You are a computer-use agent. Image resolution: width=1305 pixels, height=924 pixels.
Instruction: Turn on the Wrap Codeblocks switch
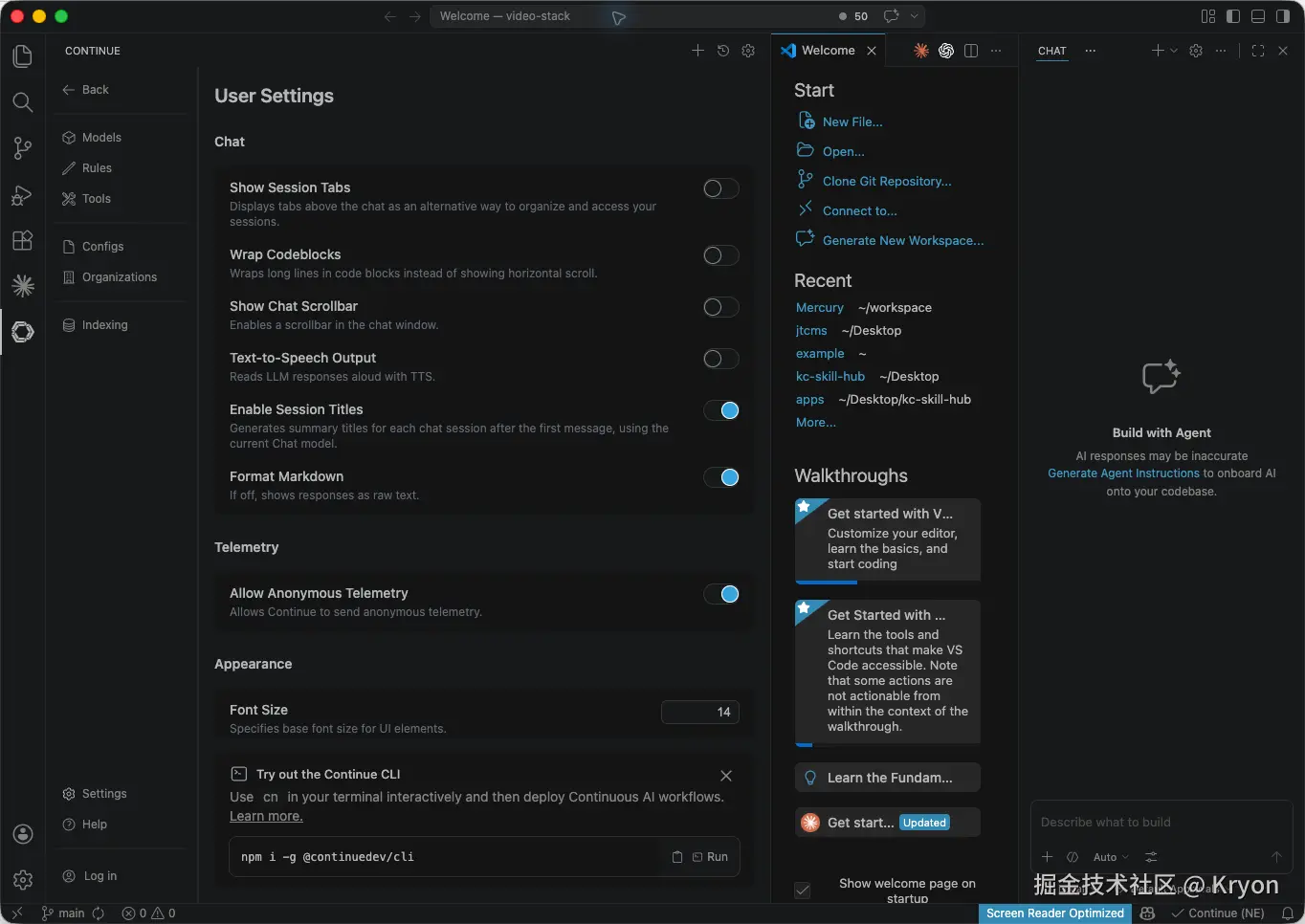(721, 255)
